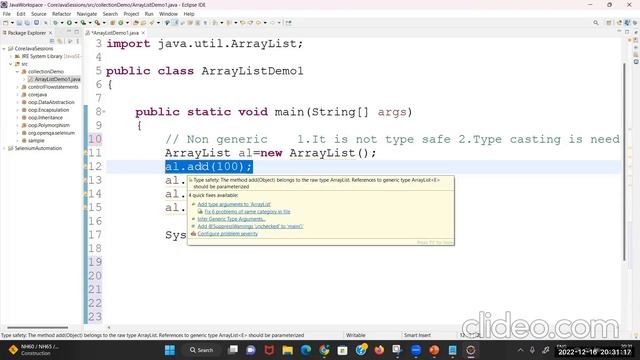Open the Run button dropdown arrow
The image size is (640, 360).
[76, 23]
